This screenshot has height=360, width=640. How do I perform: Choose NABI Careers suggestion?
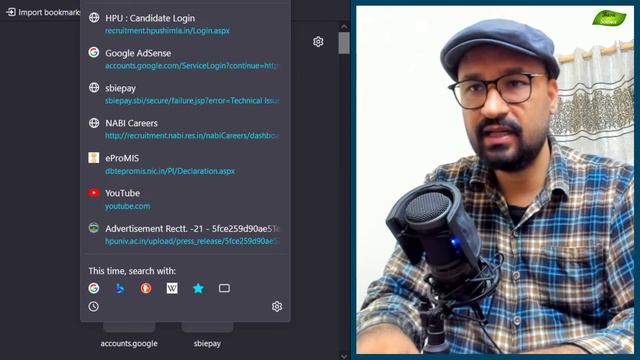tap(185, 129)
